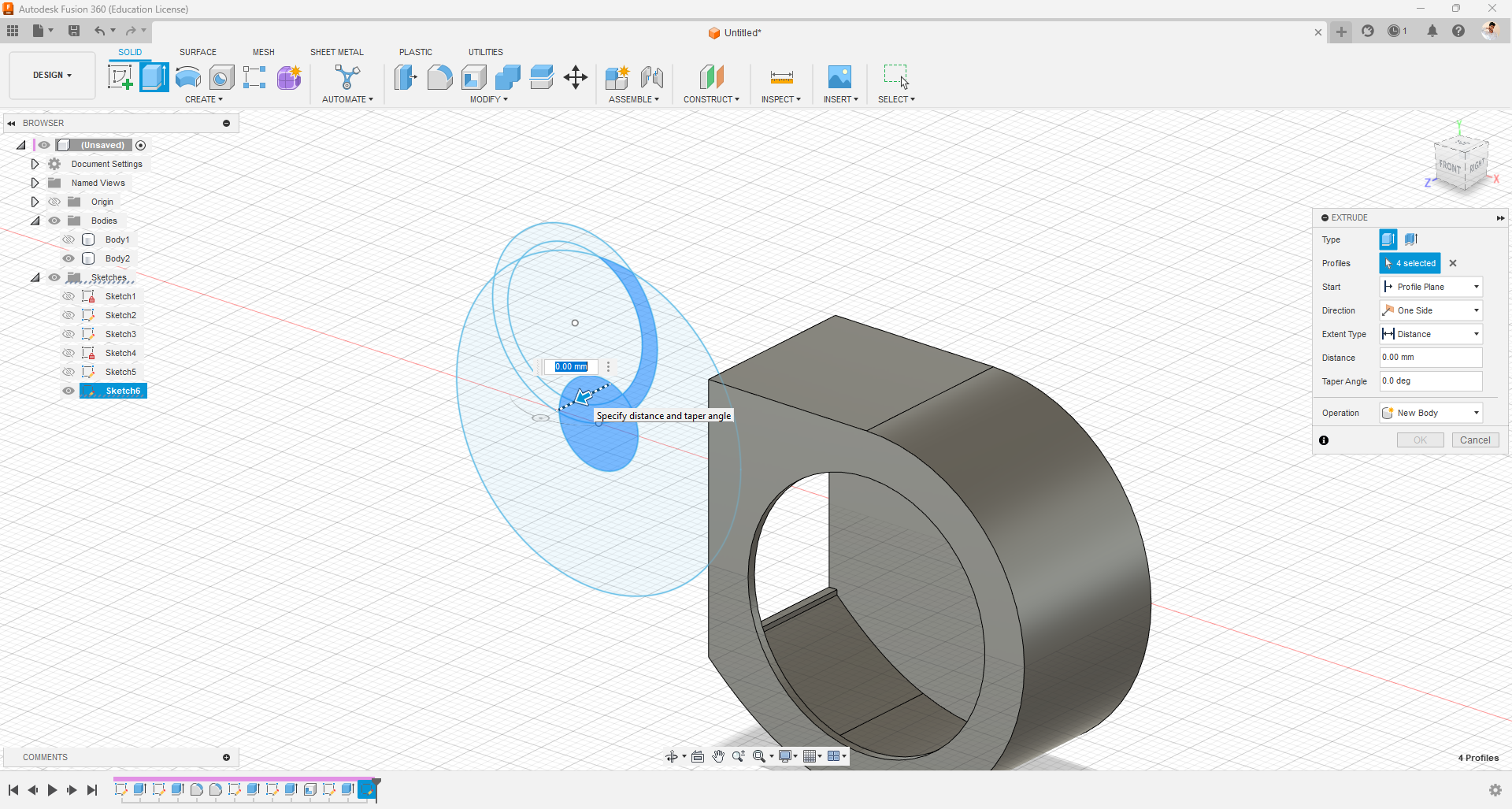Pick the Hole tool icon
1512x809 pixels.
pos(222,77)
